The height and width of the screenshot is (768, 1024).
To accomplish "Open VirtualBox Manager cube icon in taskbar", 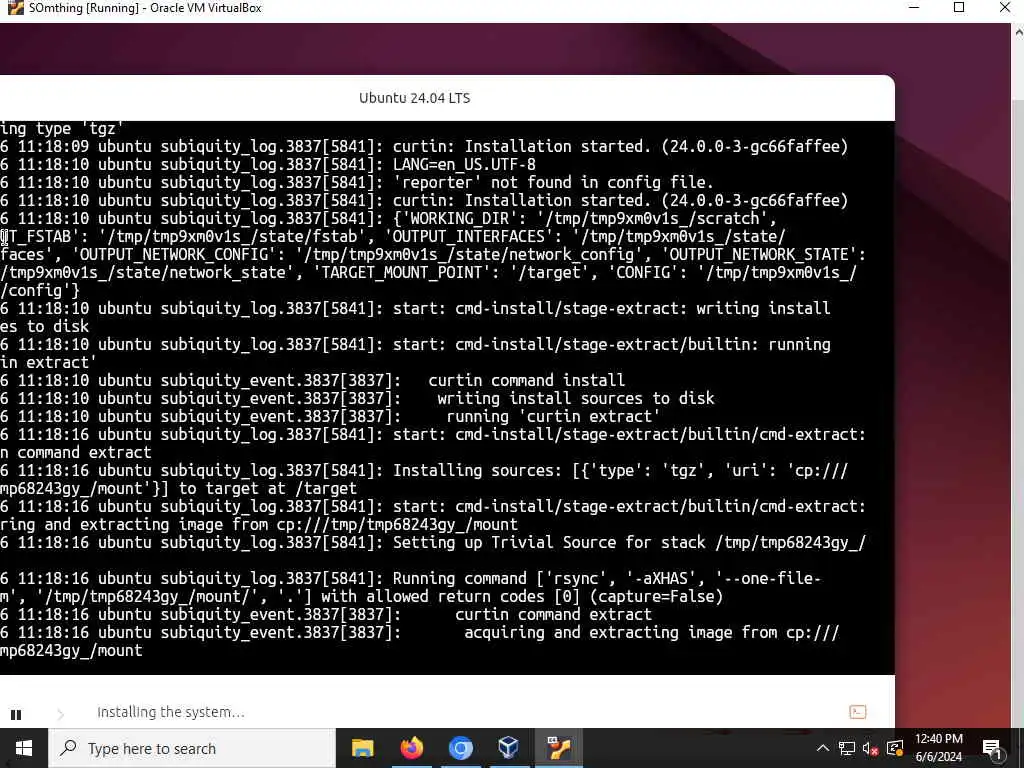I will (x=508, y=748).
